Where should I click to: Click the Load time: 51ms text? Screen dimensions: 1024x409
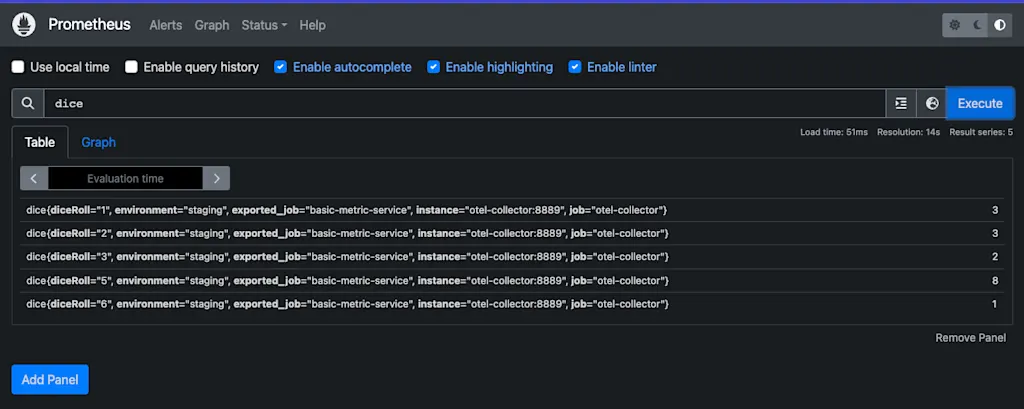coord(834,132)
